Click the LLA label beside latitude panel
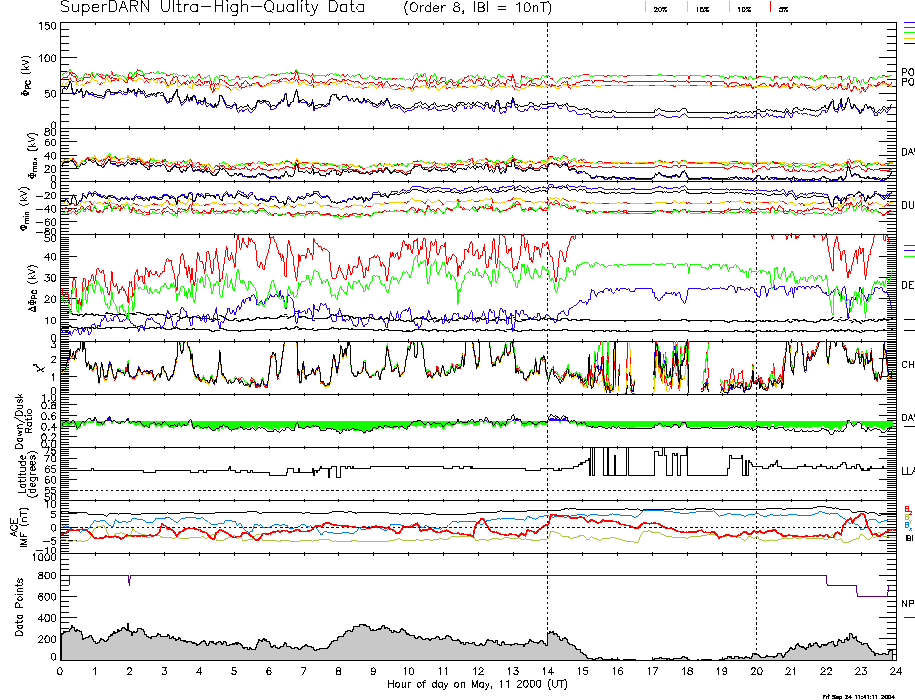 pyautogui.click(x=908, y=470)
